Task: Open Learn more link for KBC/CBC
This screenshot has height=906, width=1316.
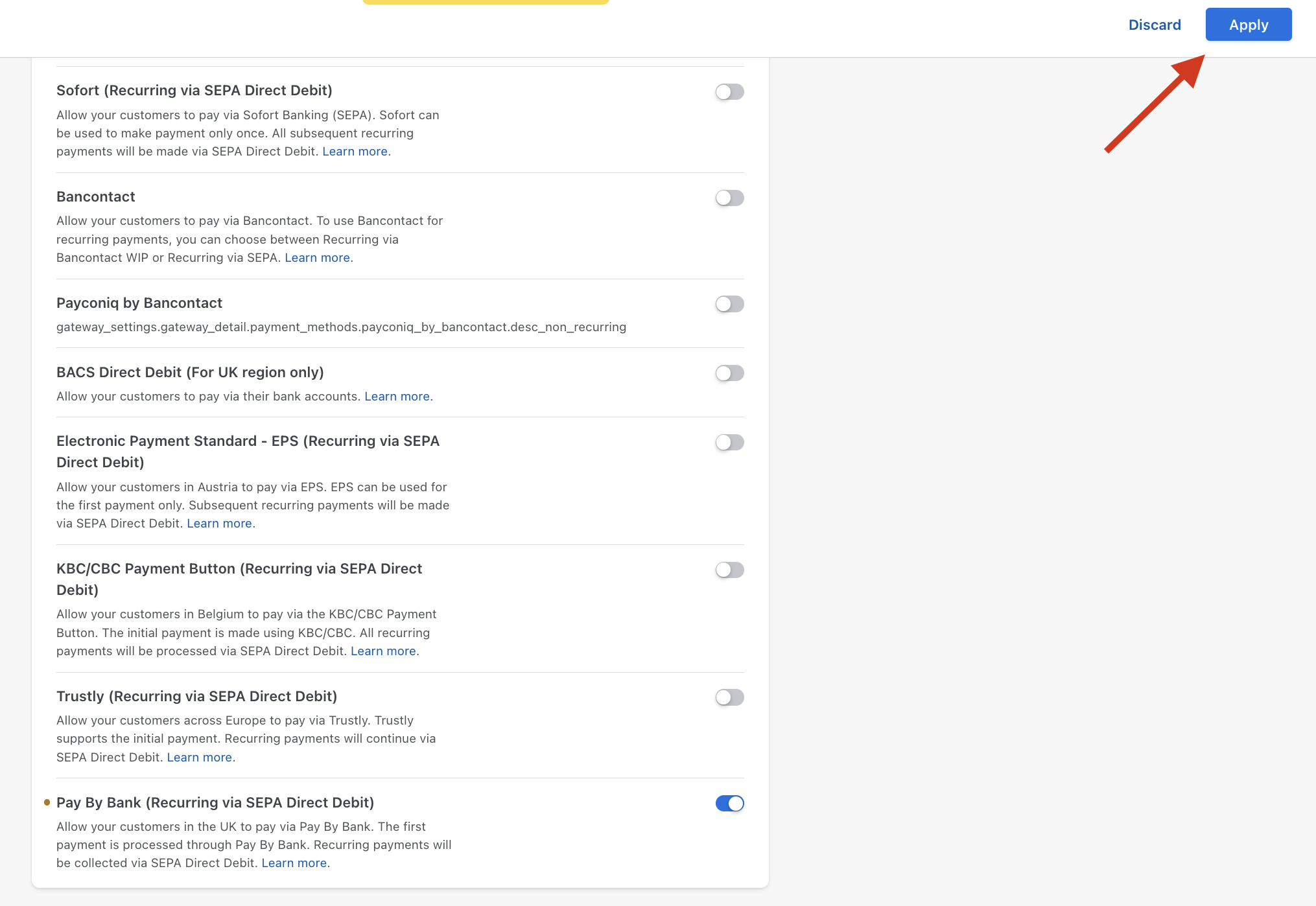Action: click(383, 651)
